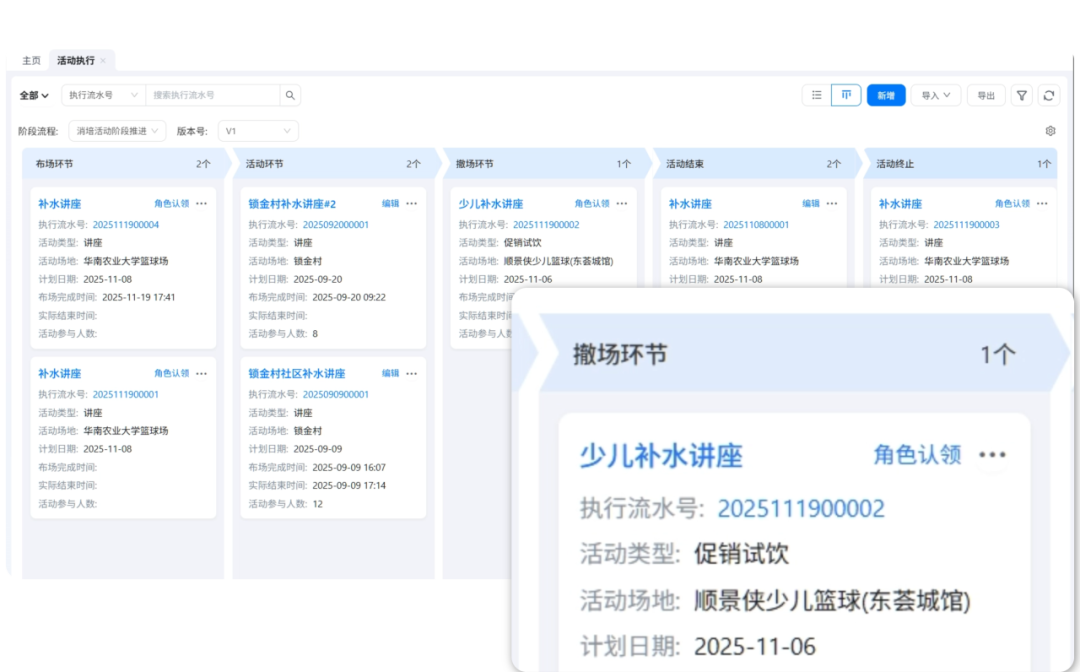Select the 活动执行 tab

(76, 60)
